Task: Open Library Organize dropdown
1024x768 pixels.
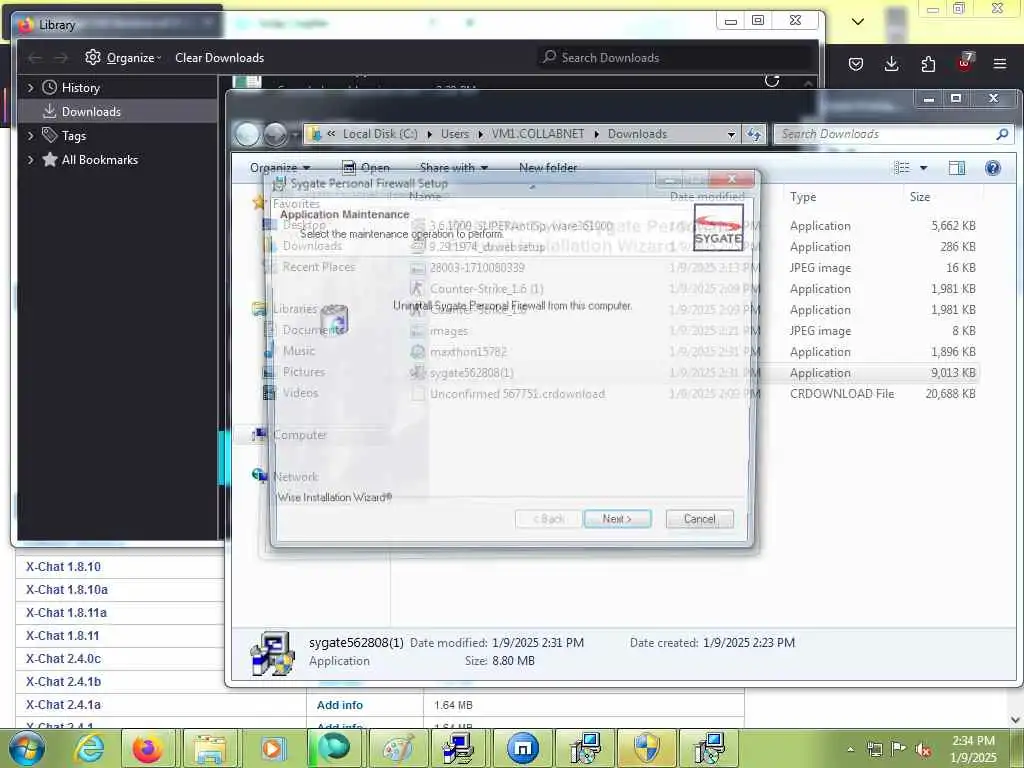Action: click(123, 57)
